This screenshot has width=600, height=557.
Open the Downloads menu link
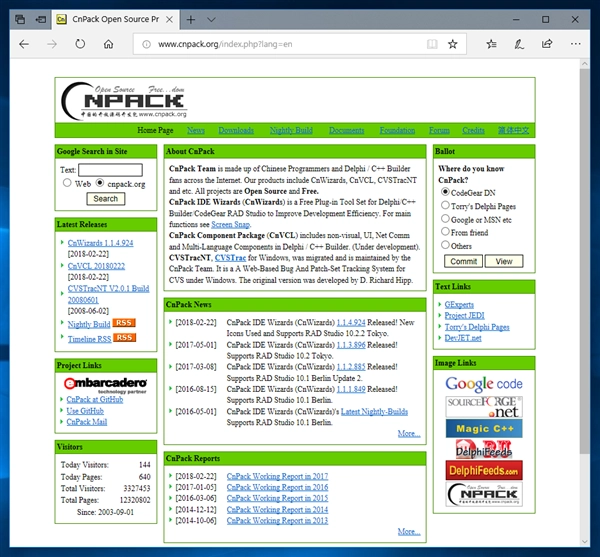pyautogui.click(x=236, y=130)
